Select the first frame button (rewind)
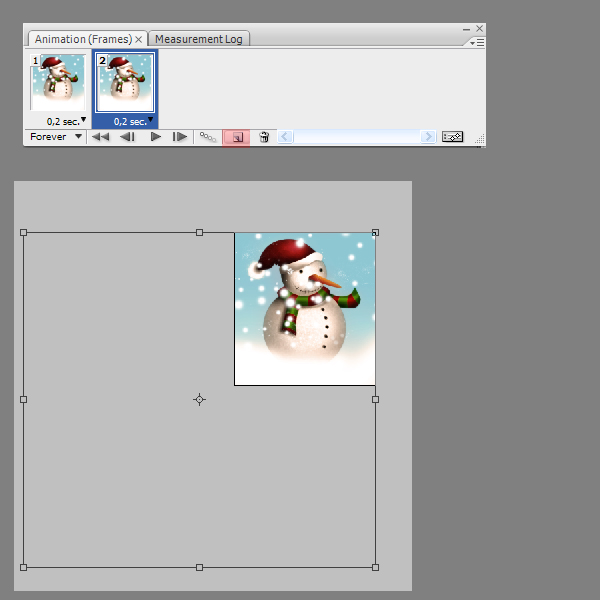This screenshot has height=600, width=600. click(101, 137)
